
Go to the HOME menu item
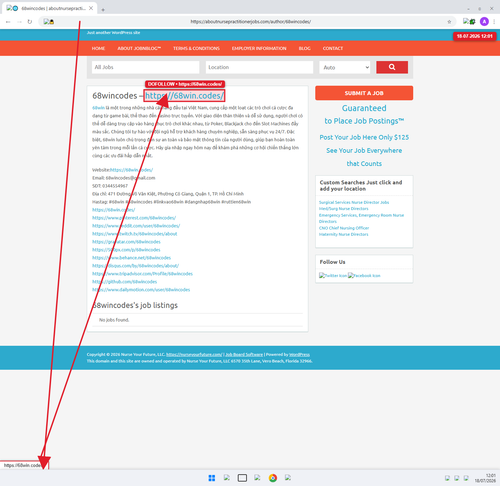click(x=98, y=48)
